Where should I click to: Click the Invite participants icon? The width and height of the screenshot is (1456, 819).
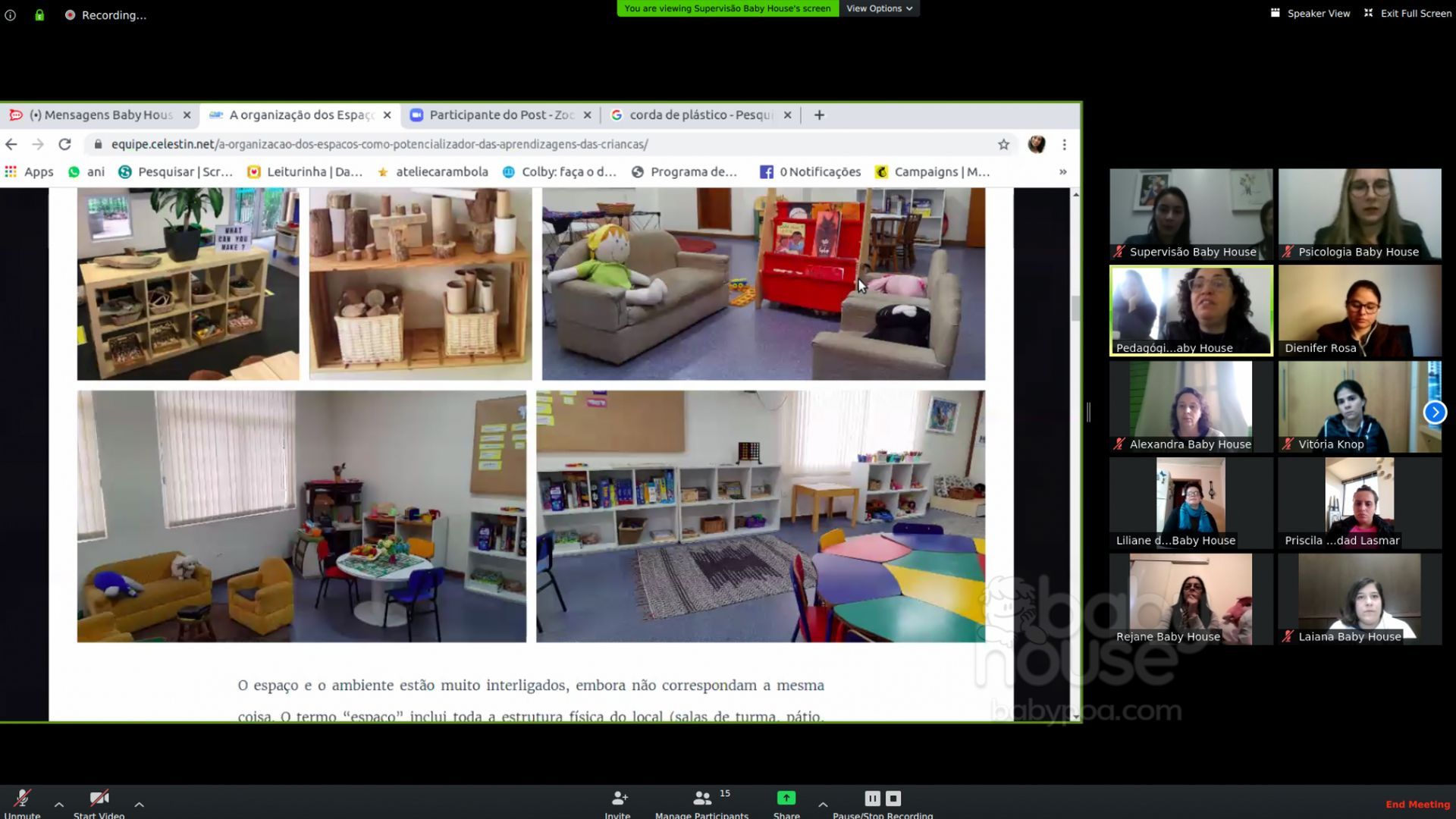(619, 799)
